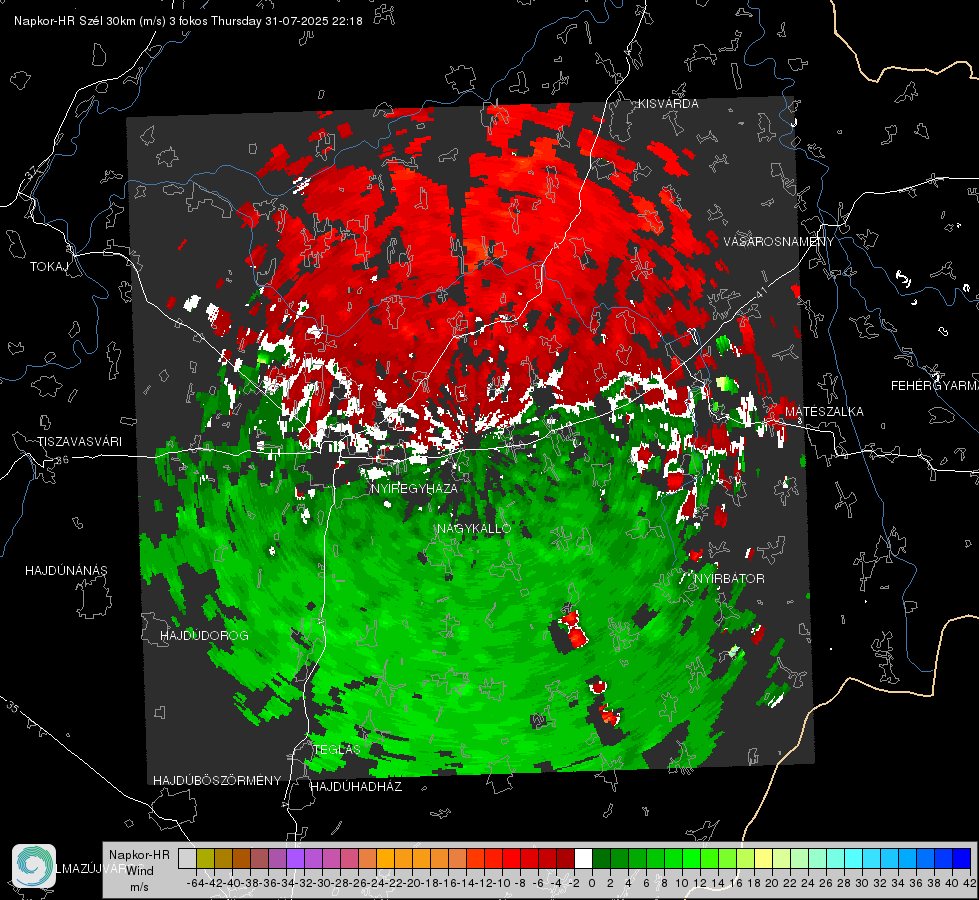
Task: Pick the dark red swatch between -4 and -2
Action: click(x=565, y=858)
